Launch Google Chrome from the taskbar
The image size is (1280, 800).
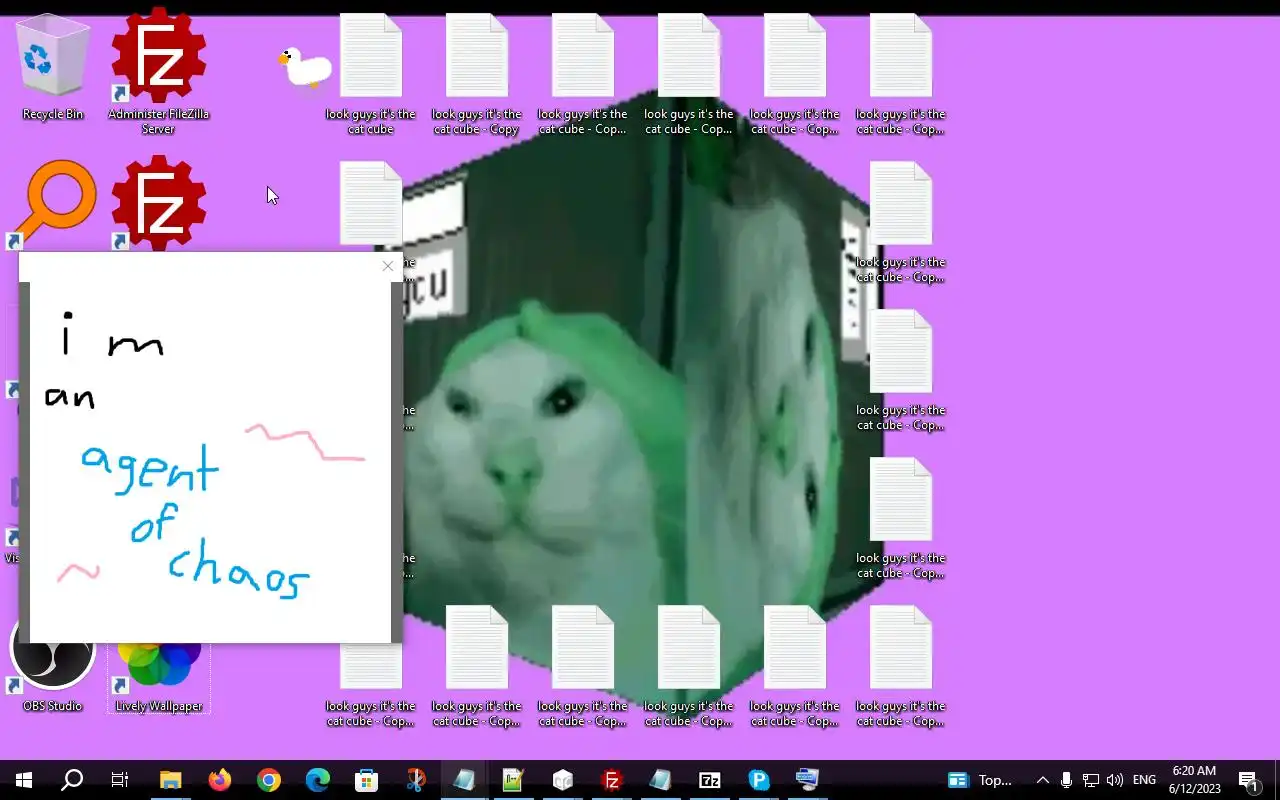[x=268, y=780]
